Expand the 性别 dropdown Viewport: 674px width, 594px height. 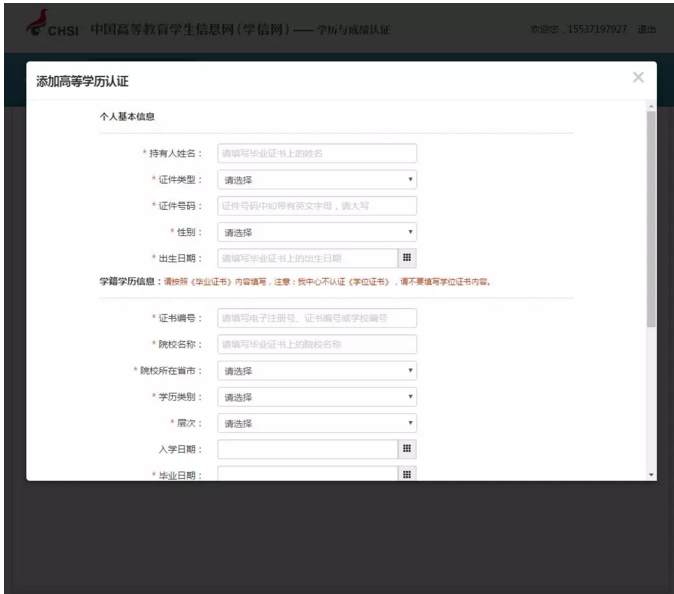(316, 232)
